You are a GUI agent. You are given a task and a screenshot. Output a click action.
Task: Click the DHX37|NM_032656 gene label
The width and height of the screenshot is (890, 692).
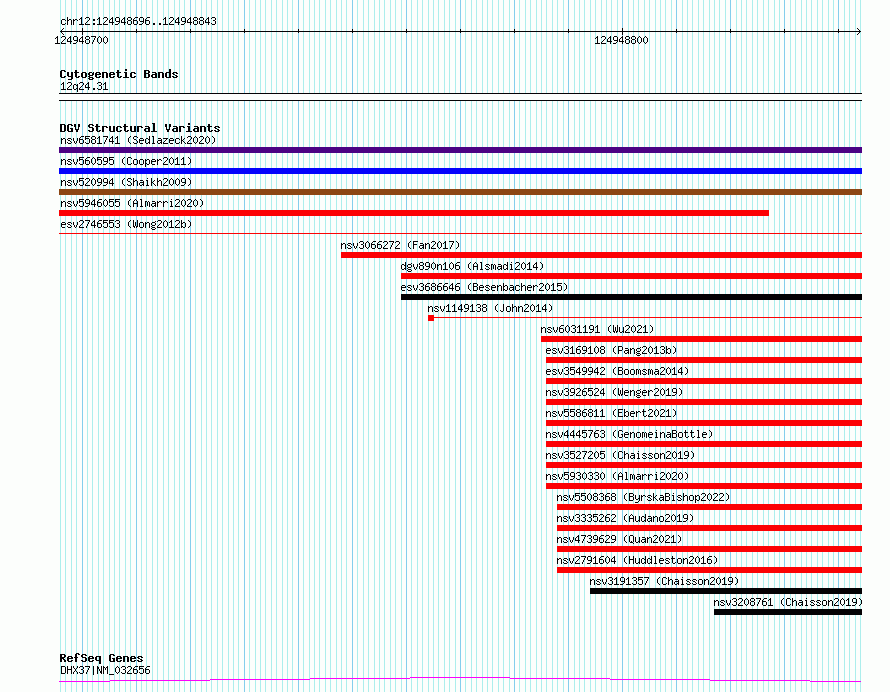[105, 670]
